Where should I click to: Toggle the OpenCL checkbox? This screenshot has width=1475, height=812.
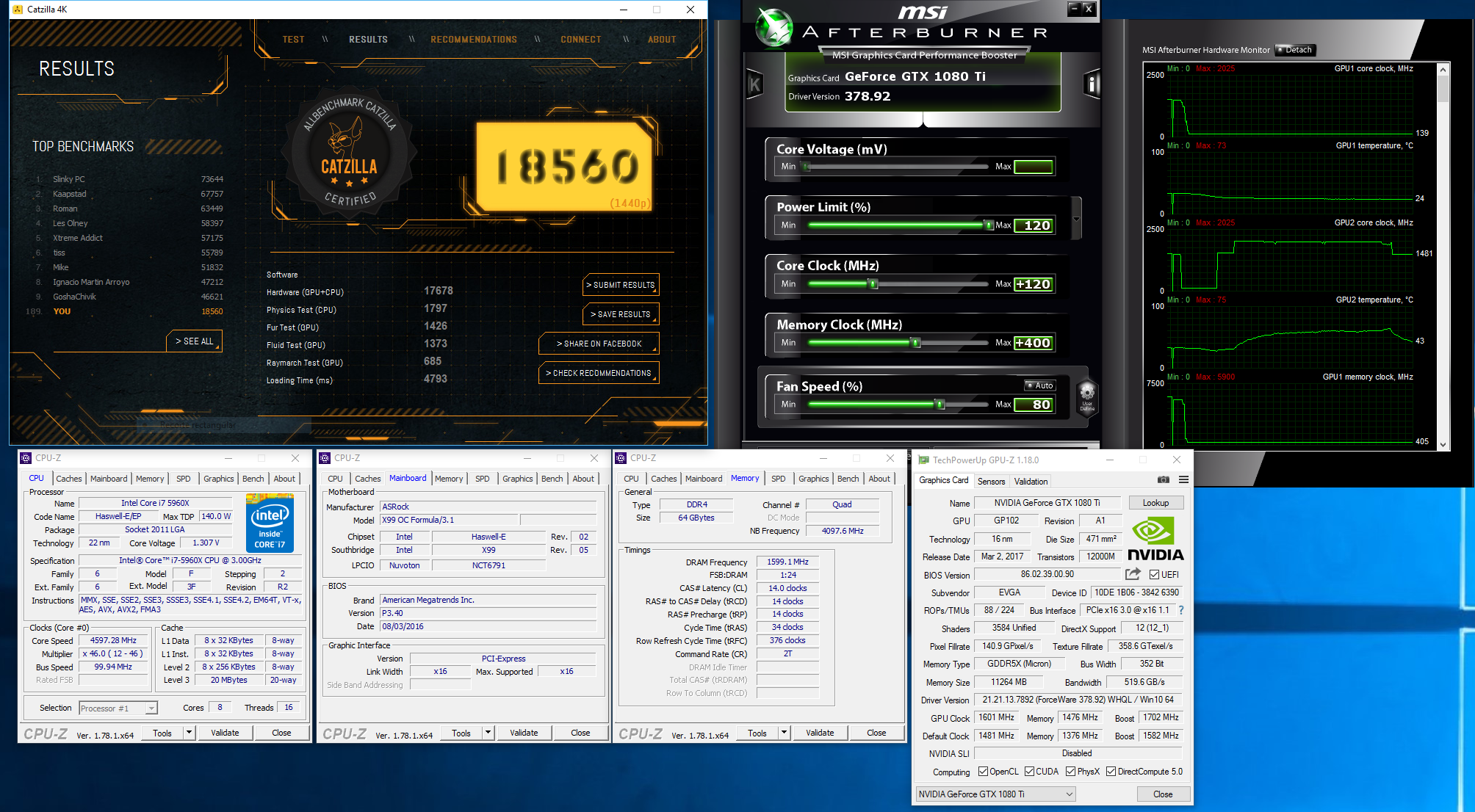tap(983, 772)
